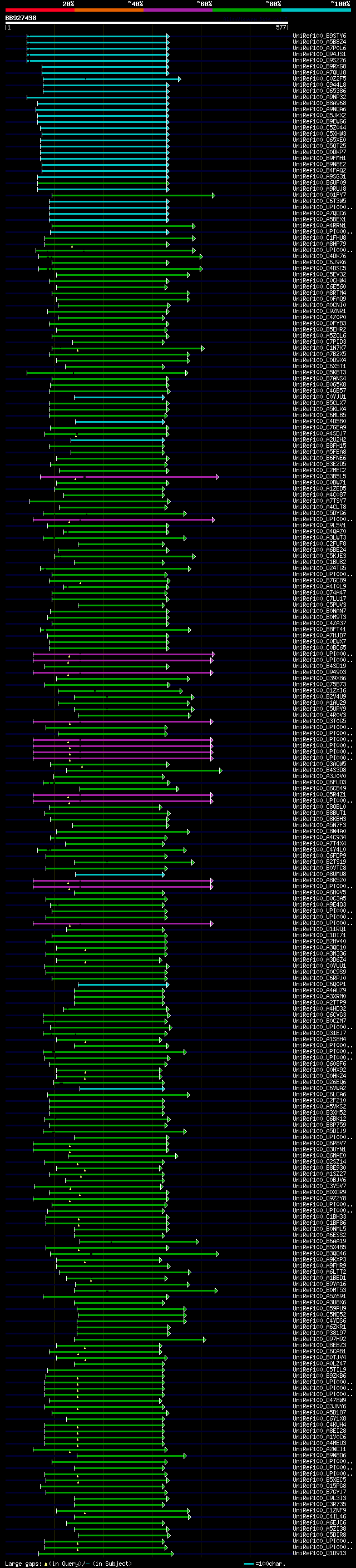Select the UniRef100_B2TS19 label

[319, 862]
